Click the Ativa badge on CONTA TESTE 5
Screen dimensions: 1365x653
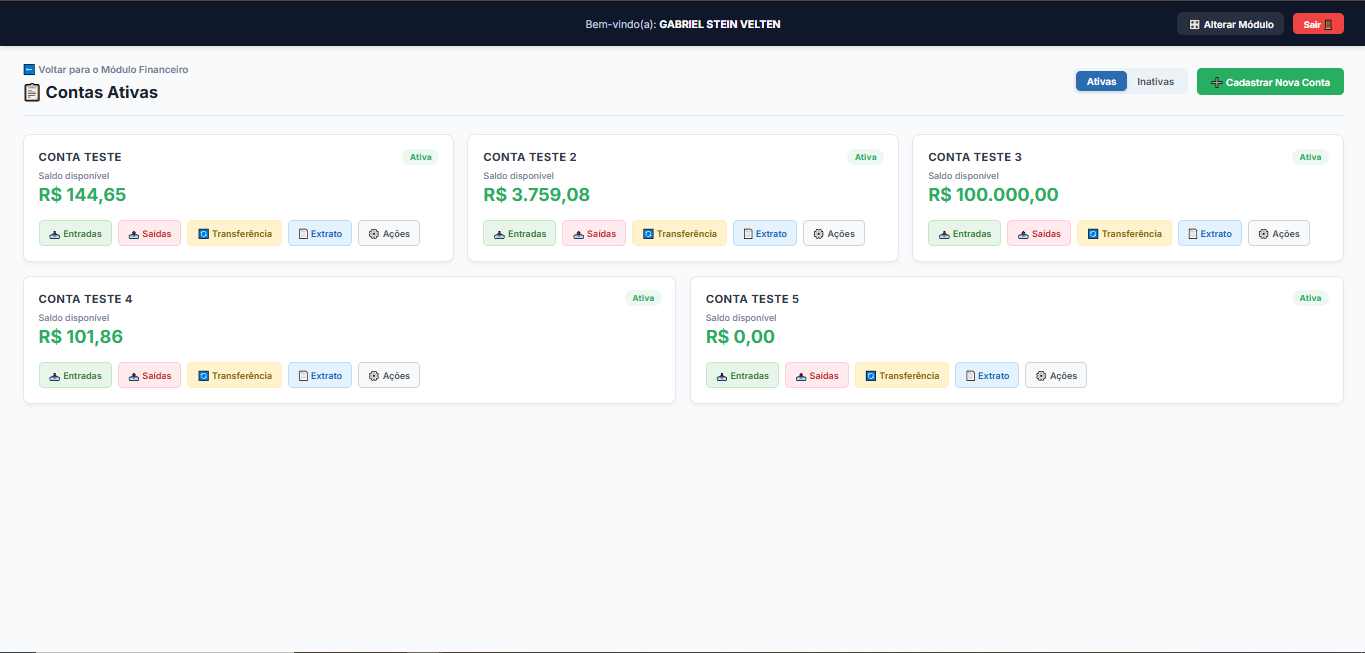pos(1310,298)
